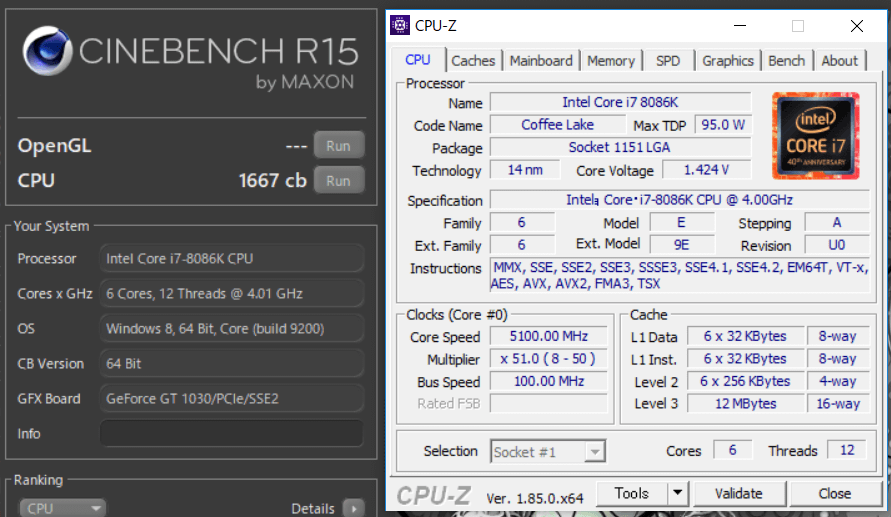Viewport: 891px width, 517px height.
Task: Open the CPU ranking dropdown in Cinebench
Action: (x=63, y=507)
